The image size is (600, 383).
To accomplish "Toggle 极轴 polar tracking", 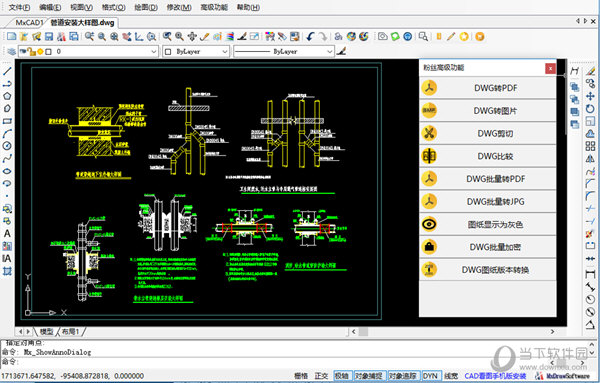I will click(342, 376).
